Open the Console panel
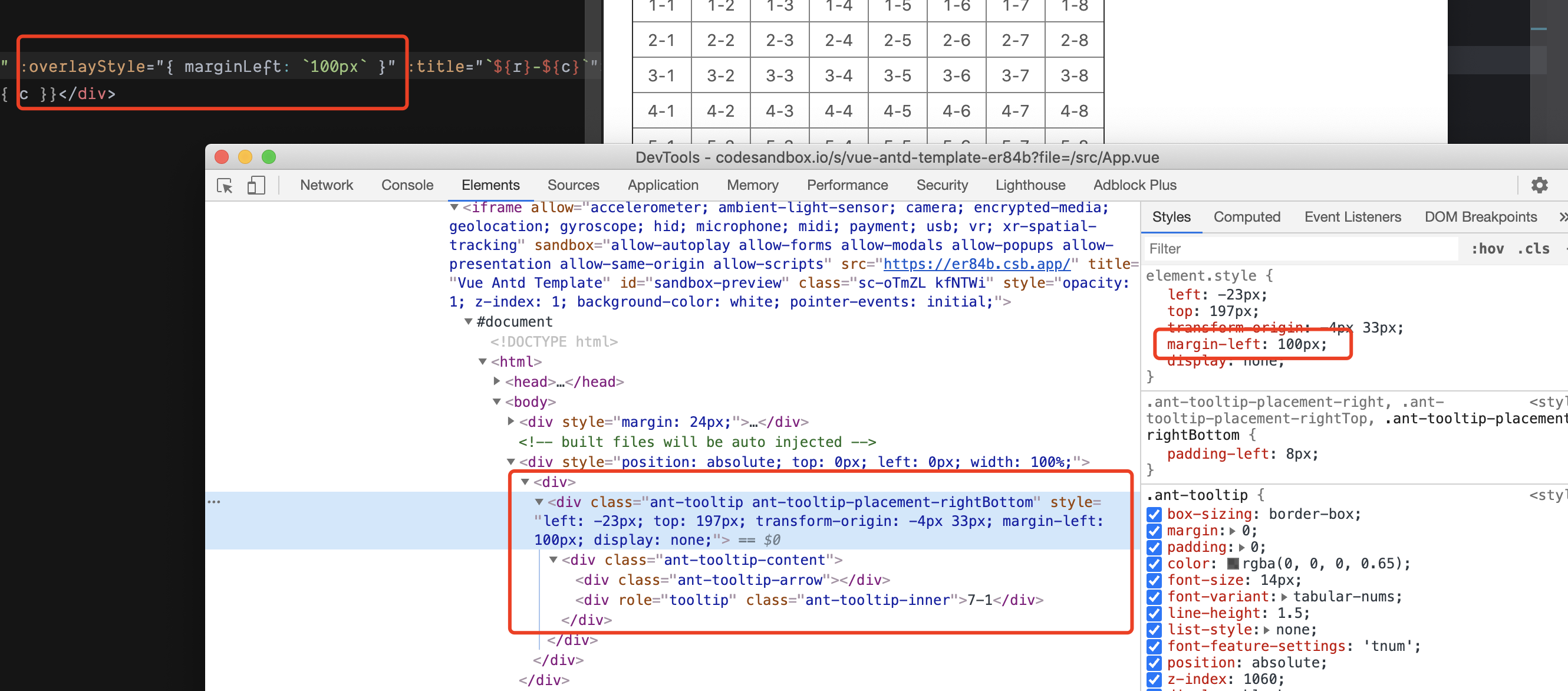 point(407,186)
